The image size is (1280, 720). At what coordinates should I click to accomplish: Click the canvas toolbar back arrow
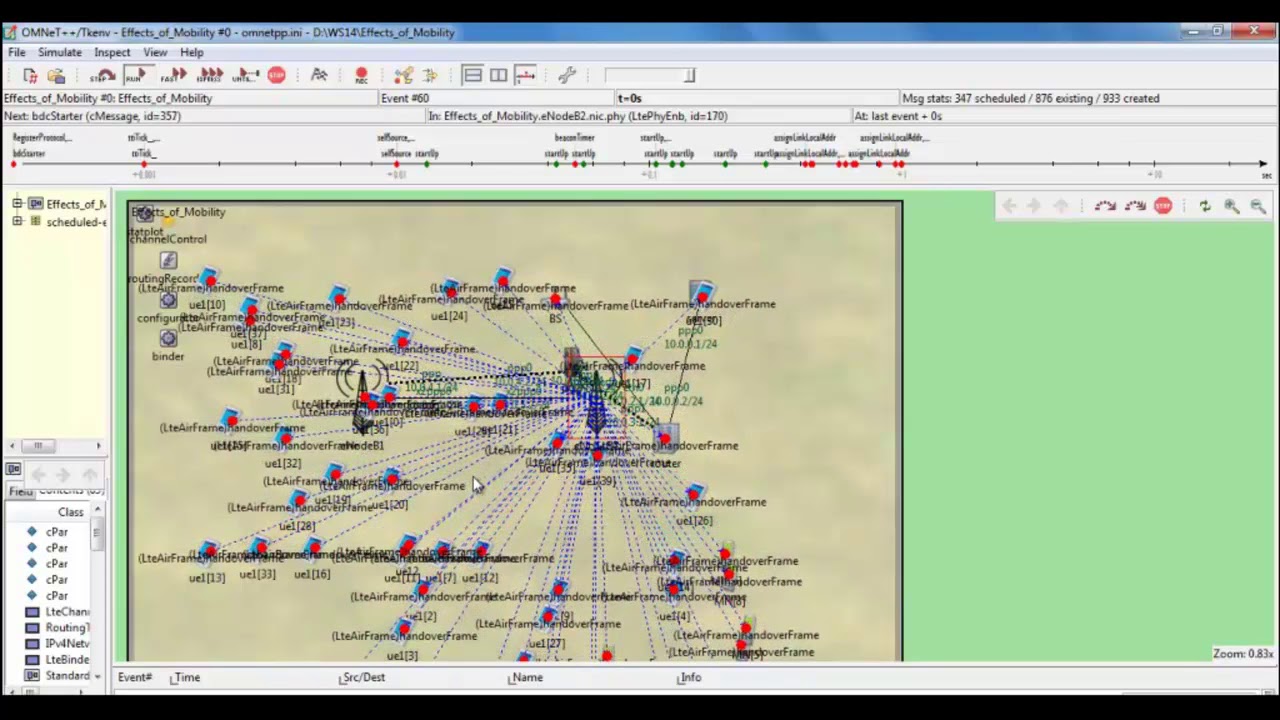click(x=1009, y=206)
